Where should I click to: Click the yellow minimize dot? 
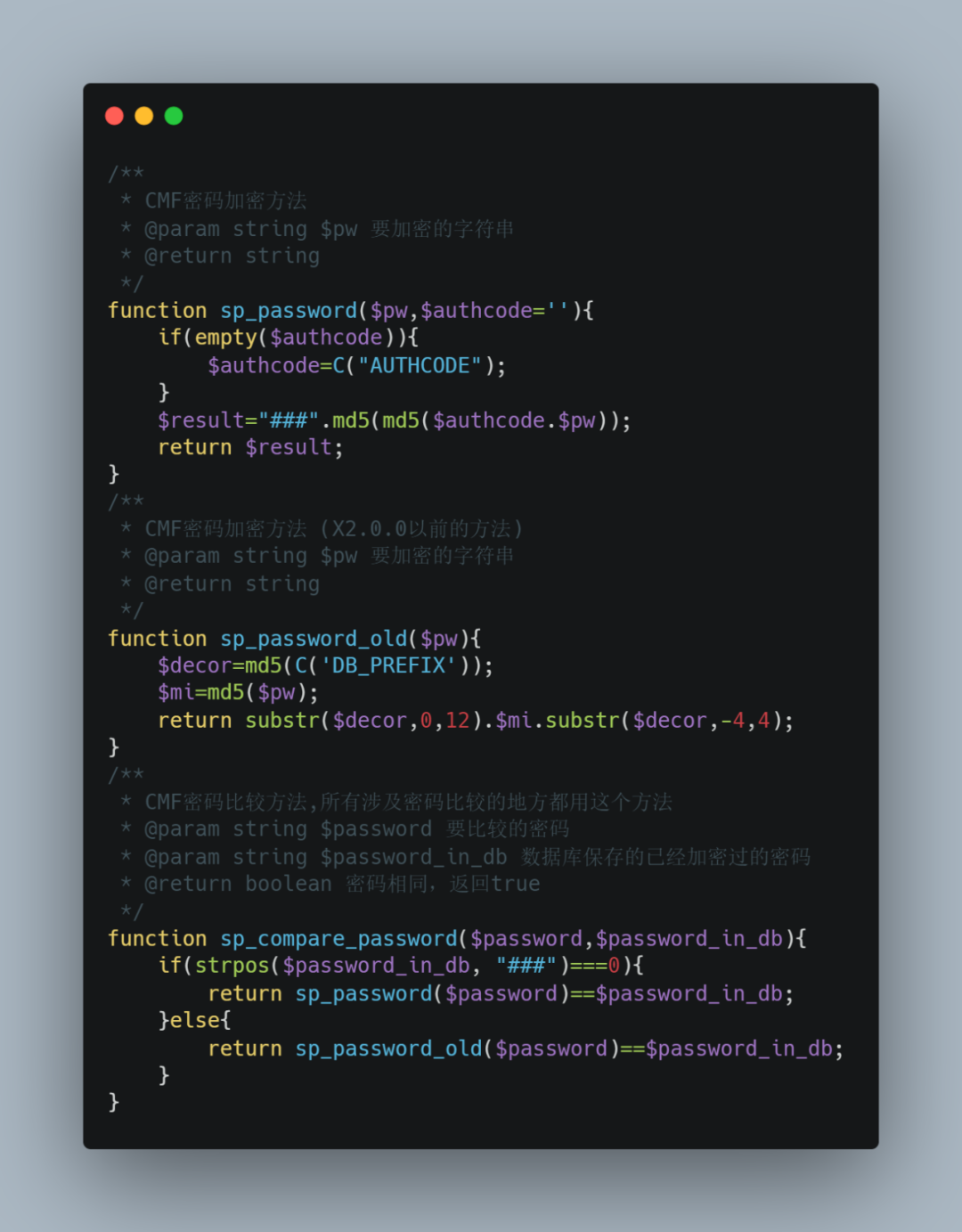[x=144, y=116]
